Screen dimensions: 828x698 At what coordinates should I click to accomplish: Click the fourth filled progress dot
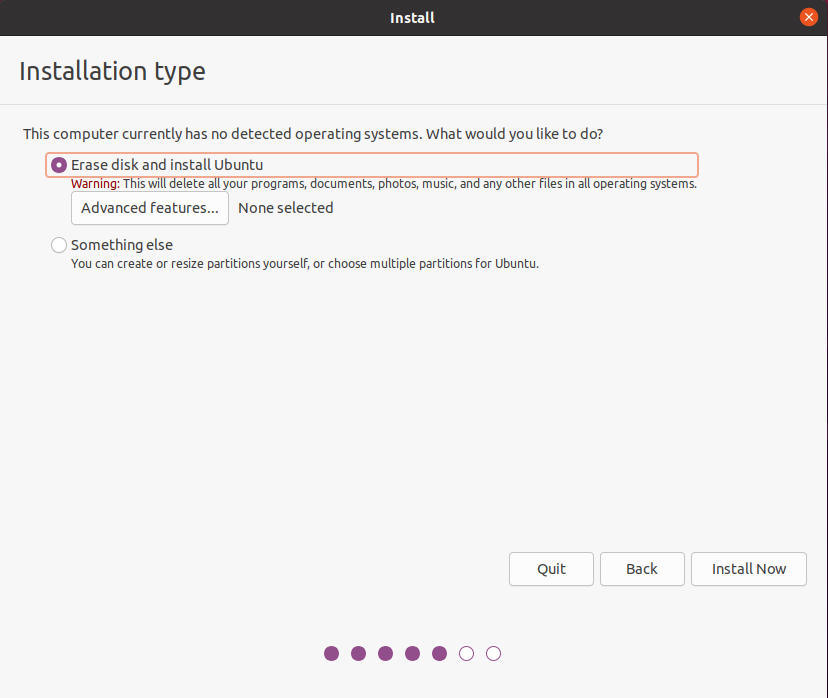tap(413, 654)
